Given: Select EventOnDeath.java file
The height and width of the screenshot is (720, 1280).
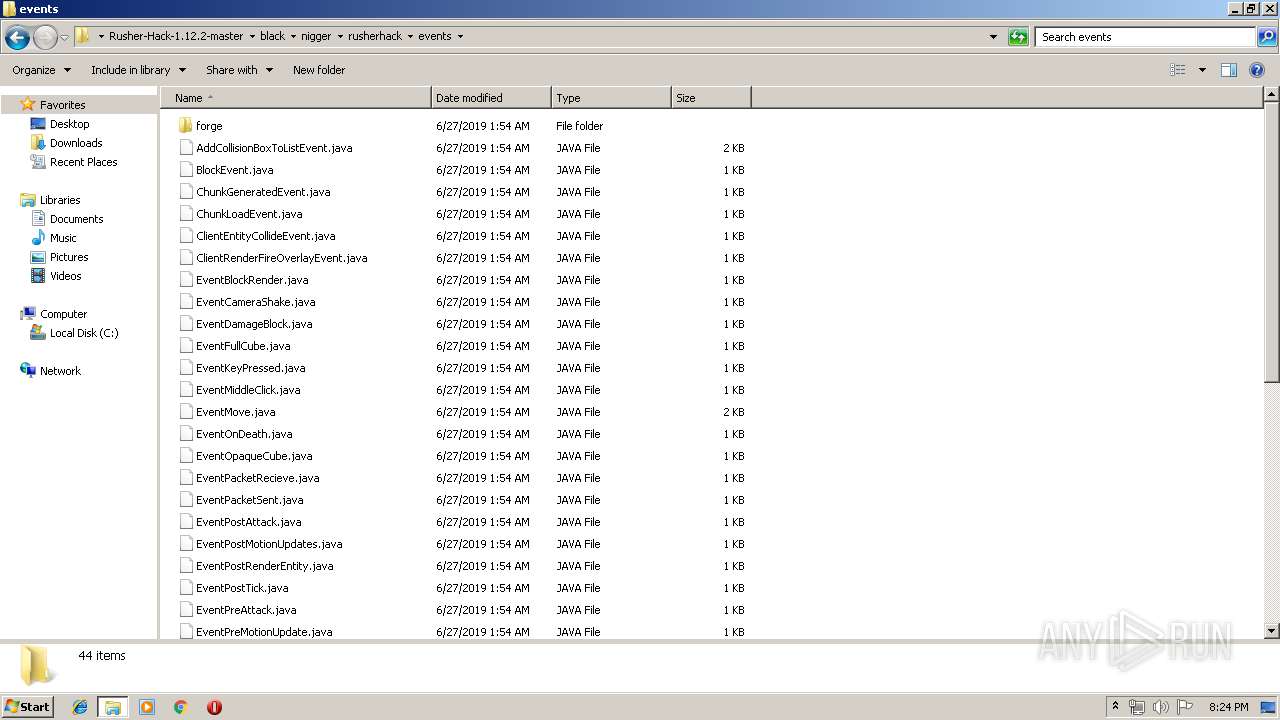Looking at the screenshot, I should (244, 434).
